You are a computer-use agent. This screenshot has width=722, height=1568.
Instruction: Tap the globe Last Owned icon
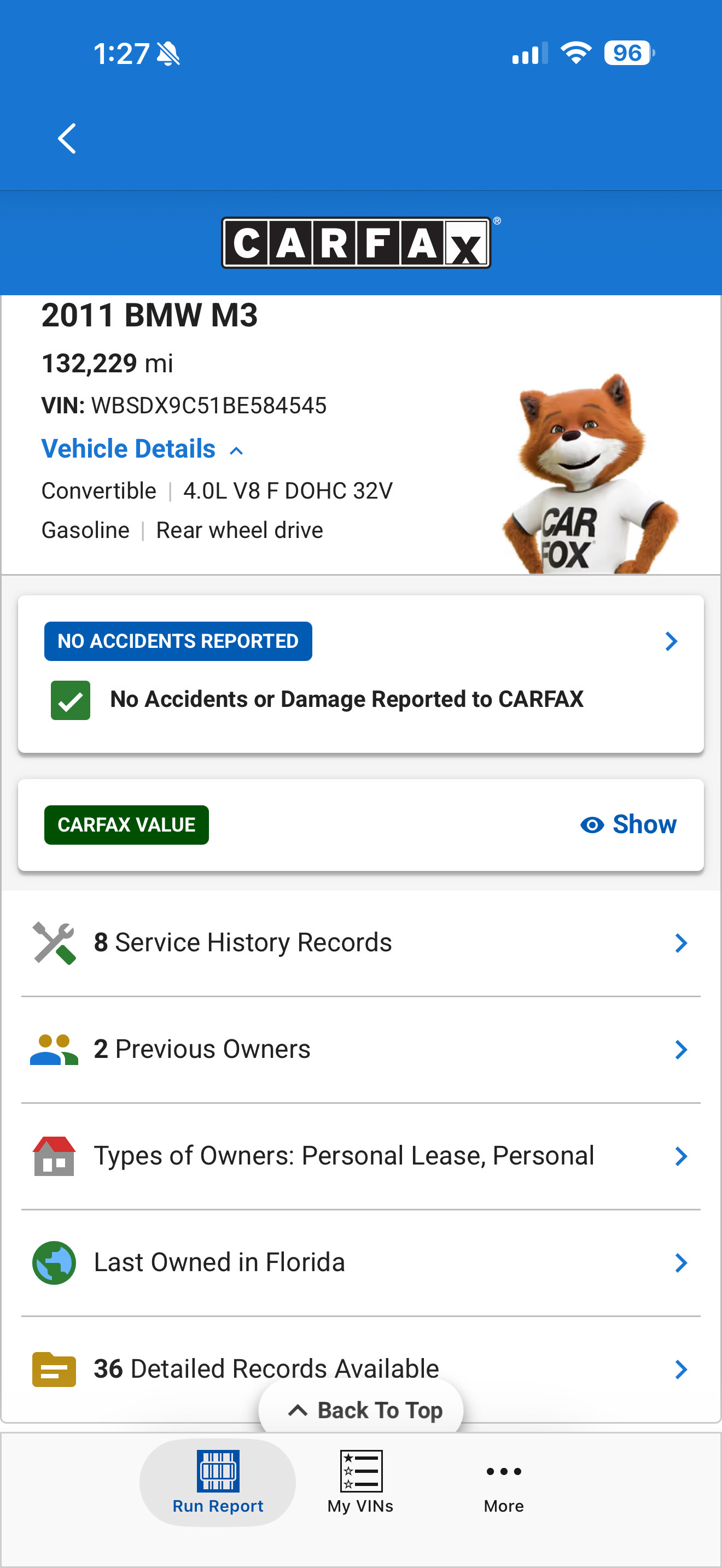point(54,1262)
